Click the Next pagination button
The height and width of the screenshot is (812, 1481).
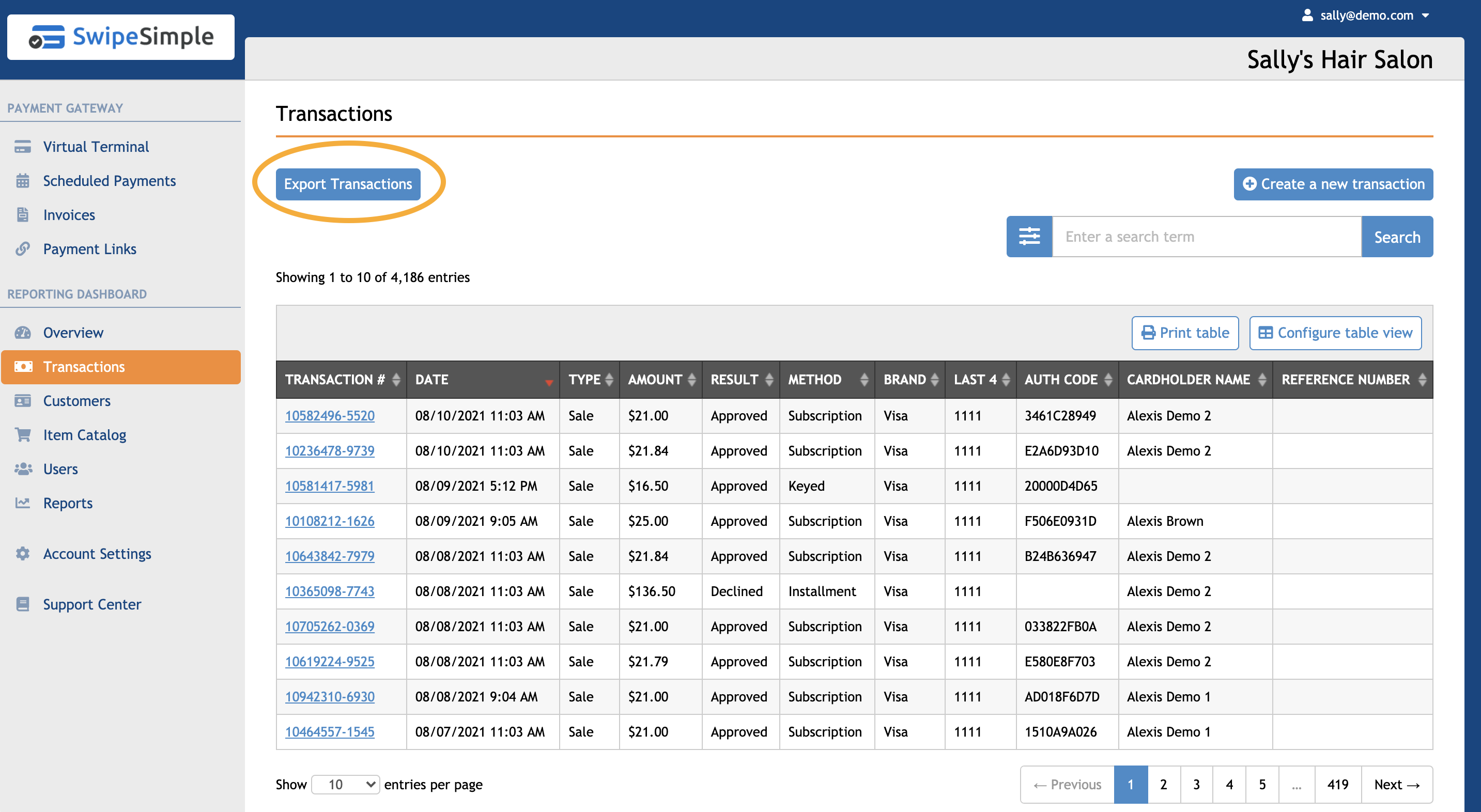click(1397, 785)
